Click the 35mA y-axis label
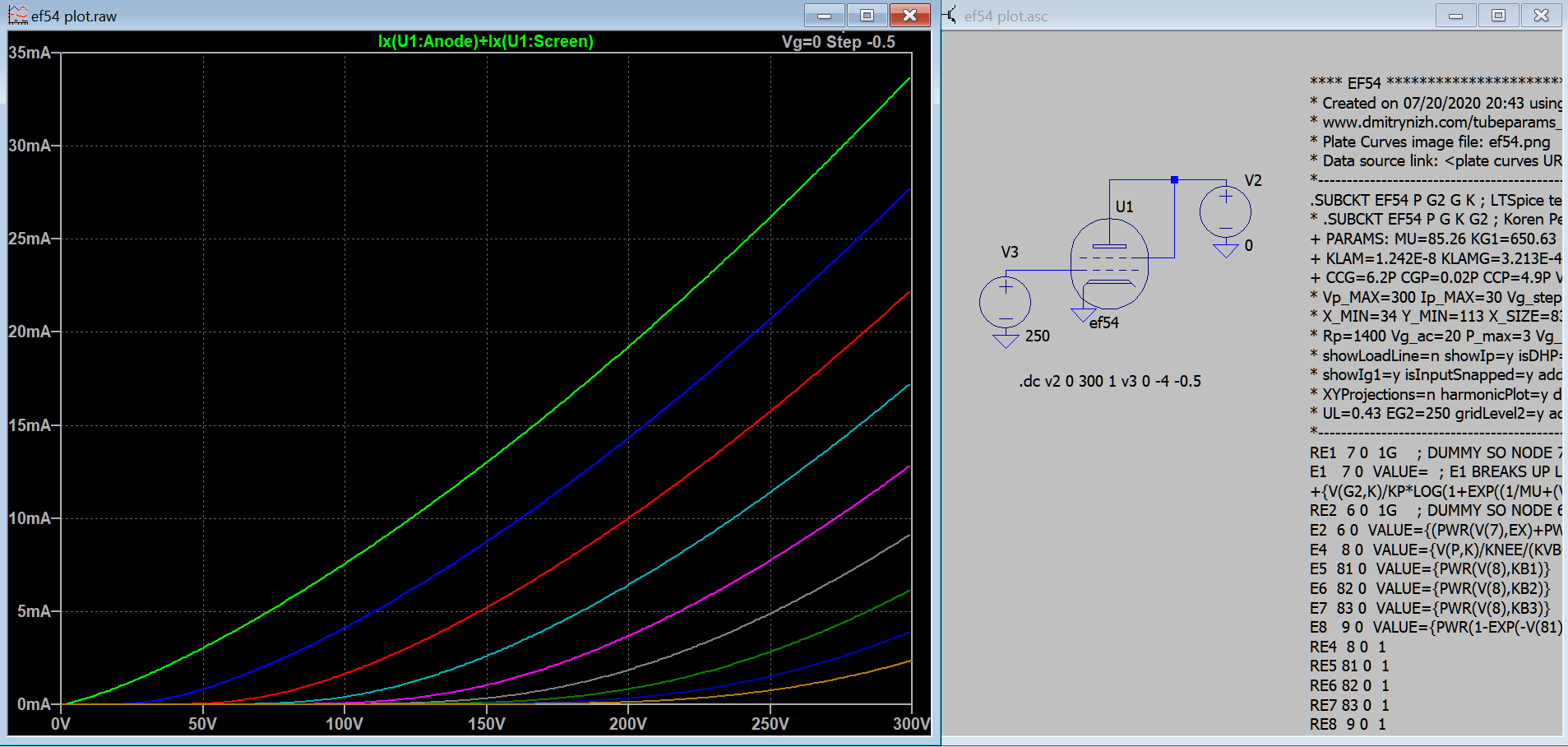Image resolution: width=1568 pixels, height=747 pixels. (30, 53)
